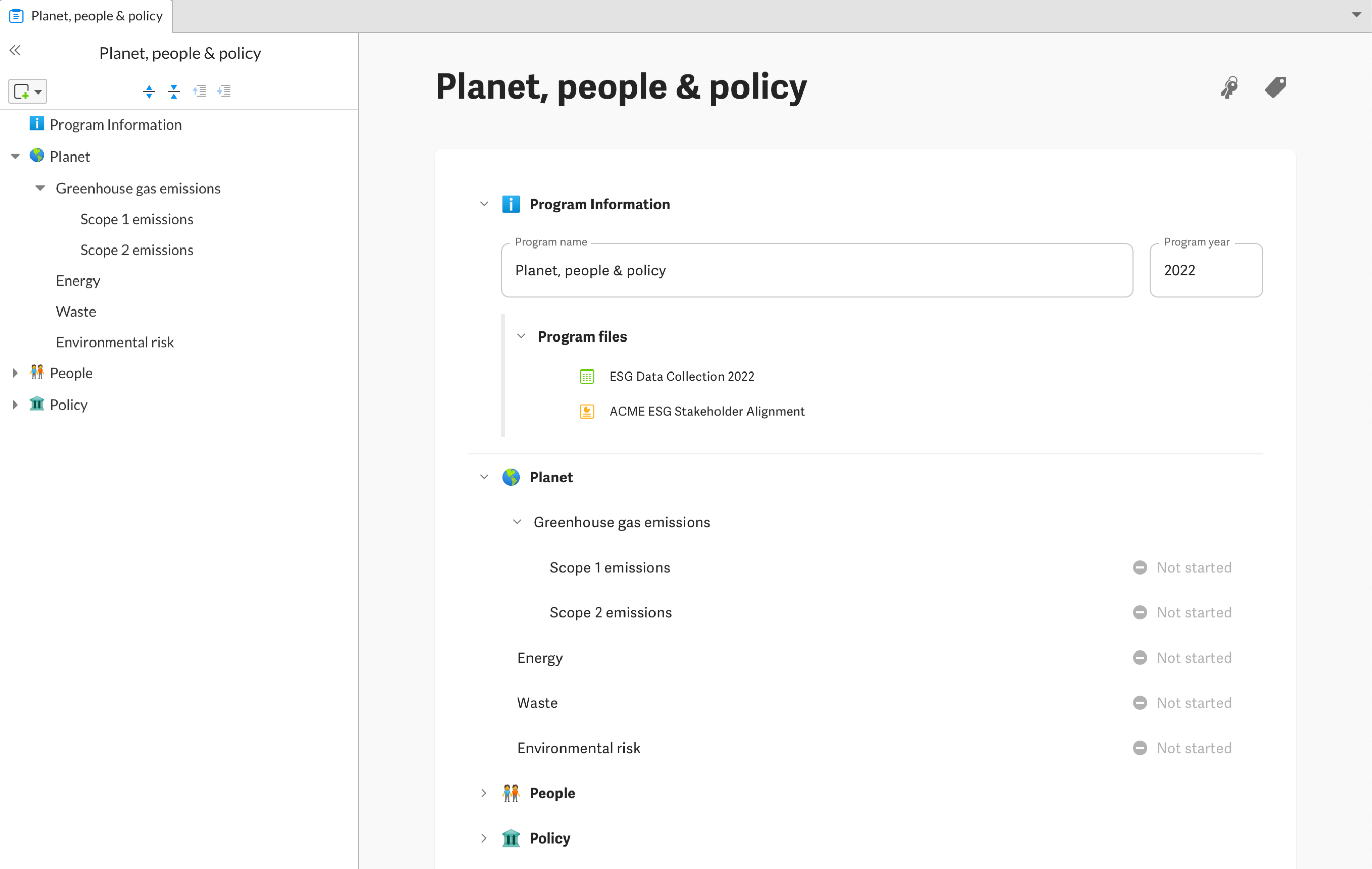Collapse Greenhouse gas emissions in the main panel

coord(517,522)
